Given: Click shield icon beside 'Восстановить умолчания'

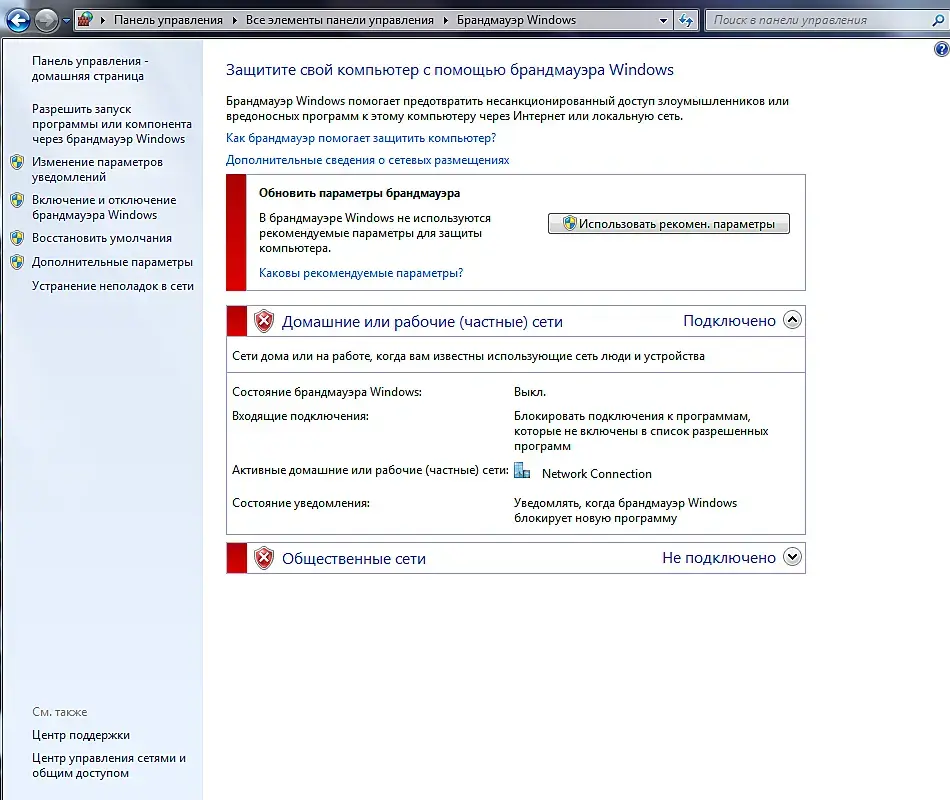Looking at the screenshot, I should click(17, 238).
